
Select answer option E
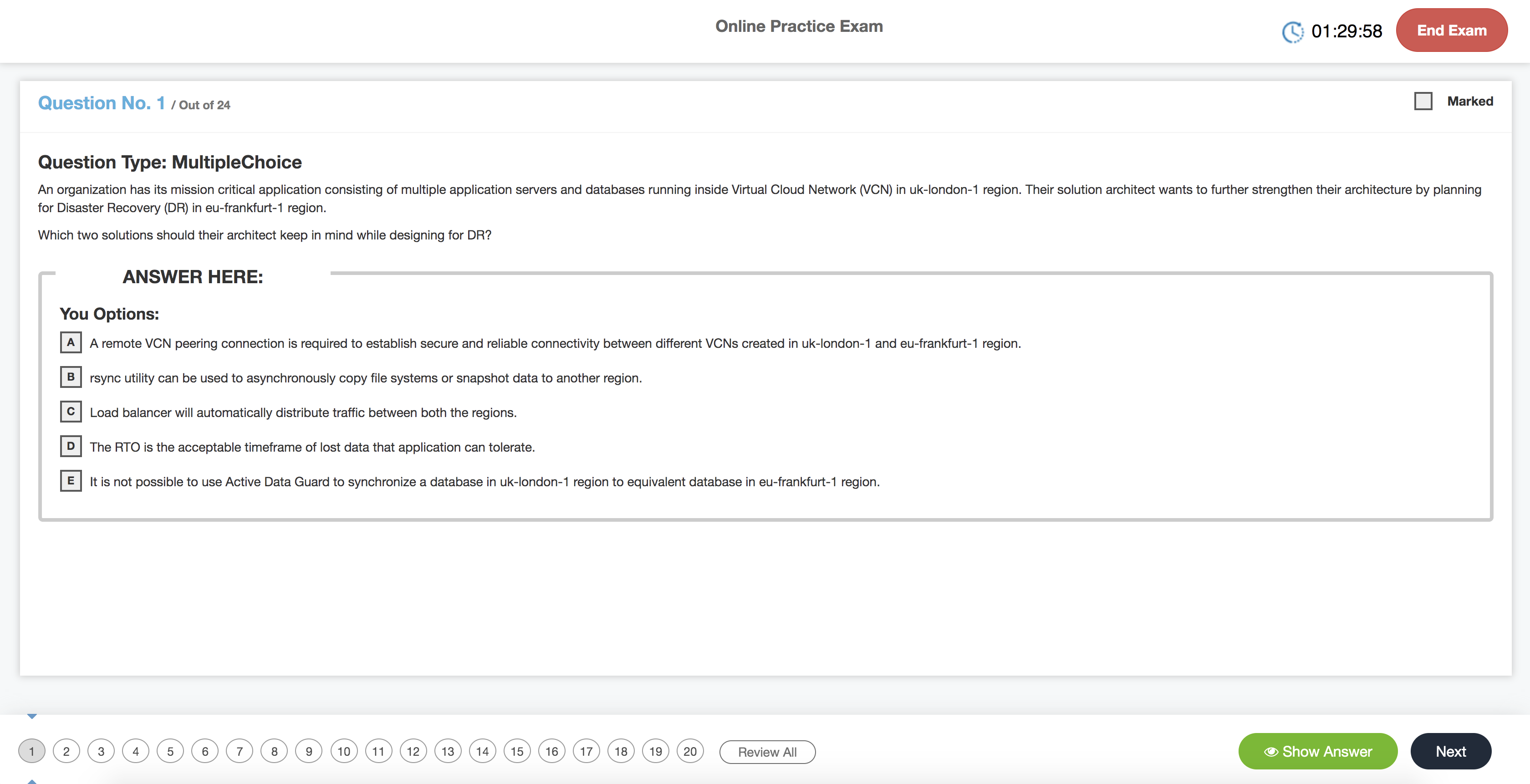[x=69, y=481]
